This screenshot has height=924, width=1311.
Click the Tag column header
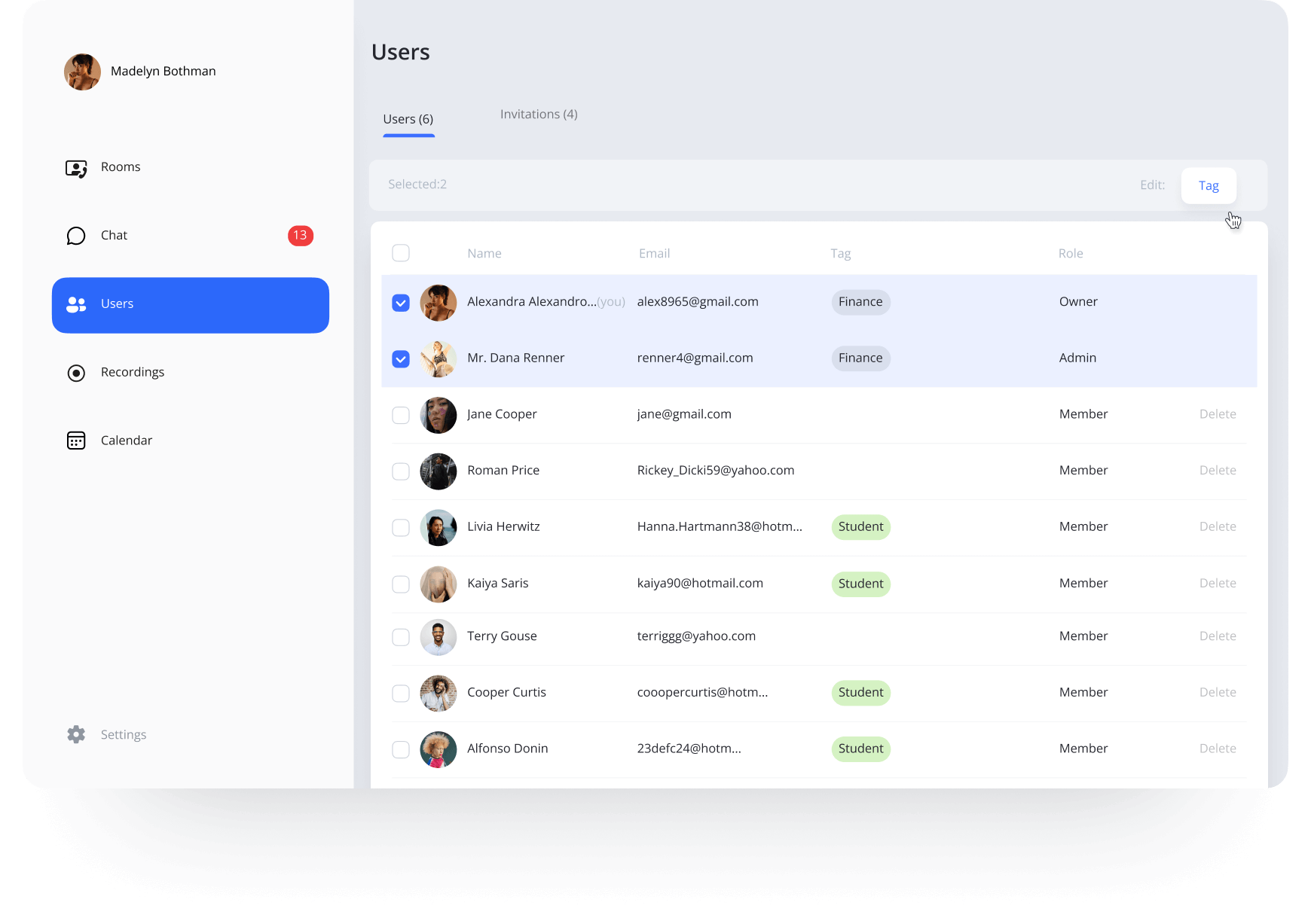841,254
